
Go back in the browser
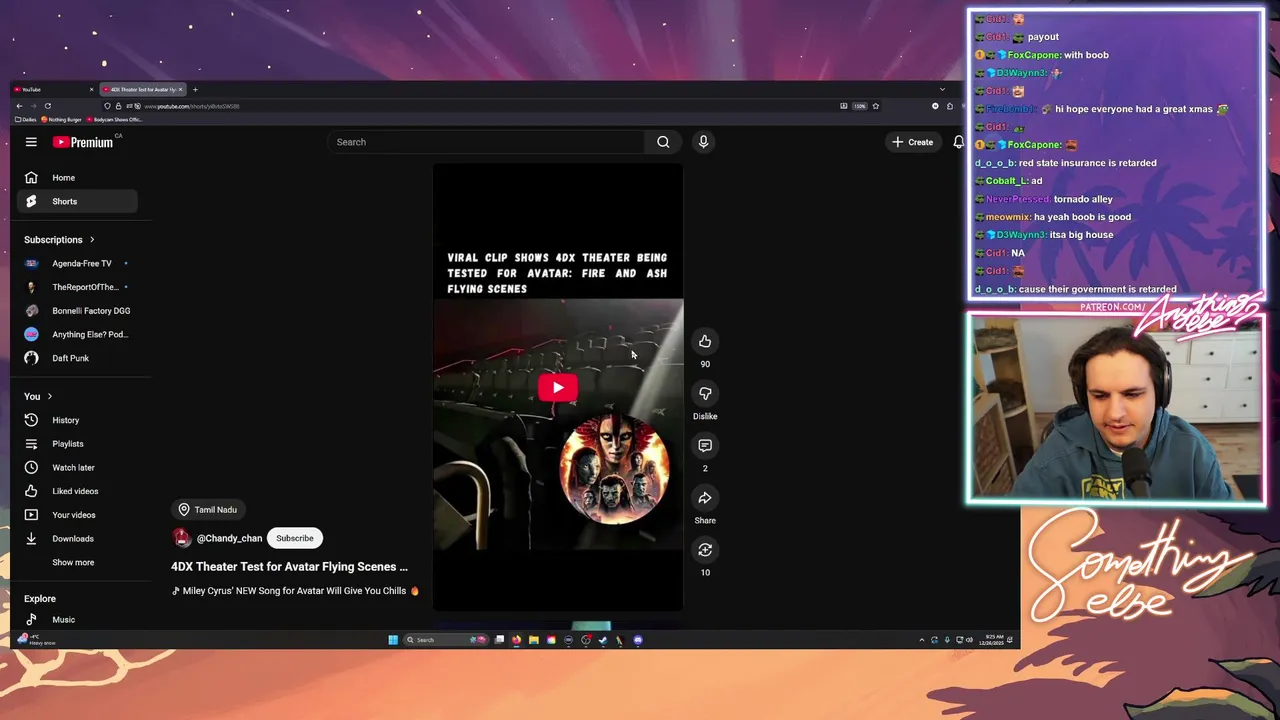point(19,106)
